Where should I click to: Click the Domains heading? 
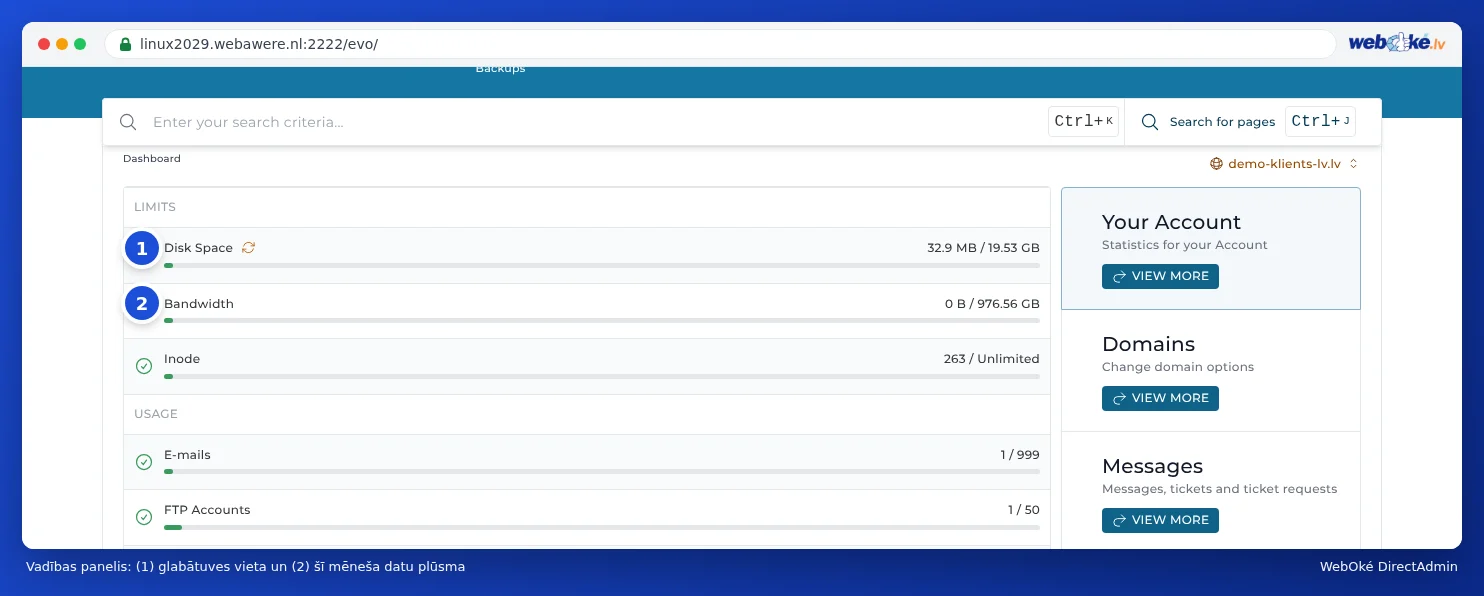point(1148,344)
